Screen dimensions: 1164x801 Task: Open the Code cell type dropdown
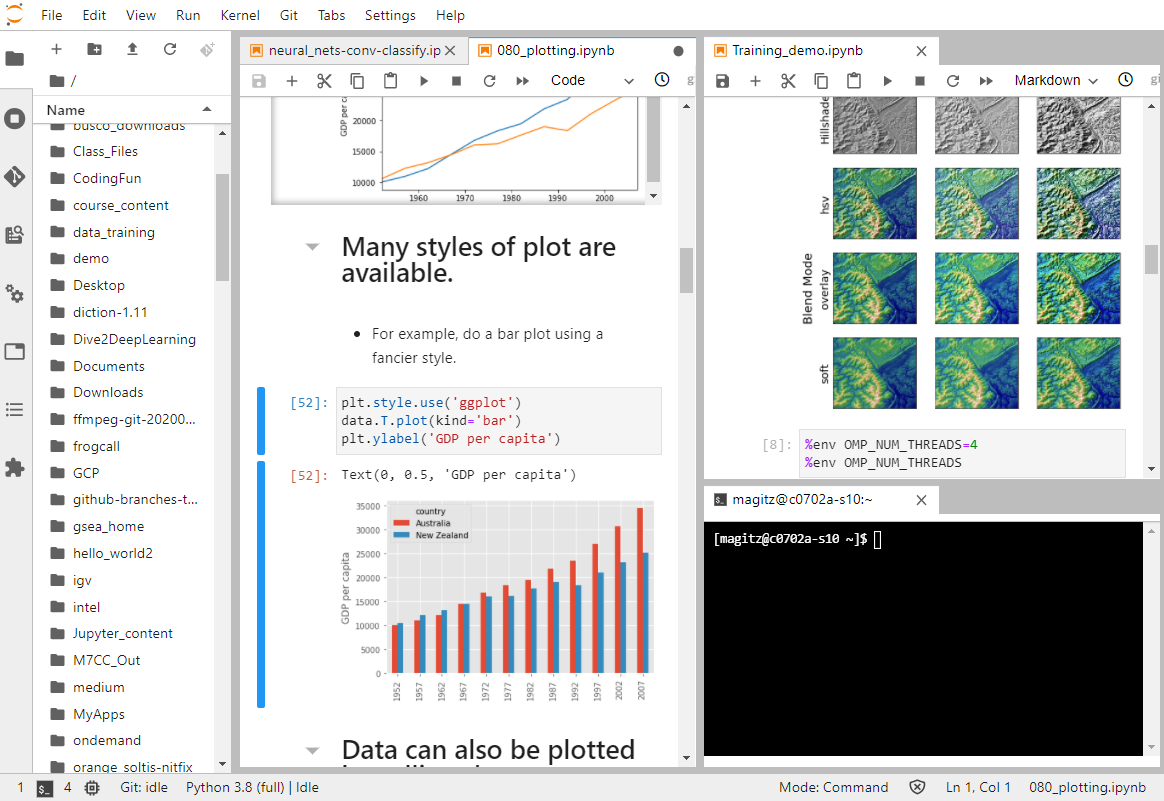pos(592,81)
